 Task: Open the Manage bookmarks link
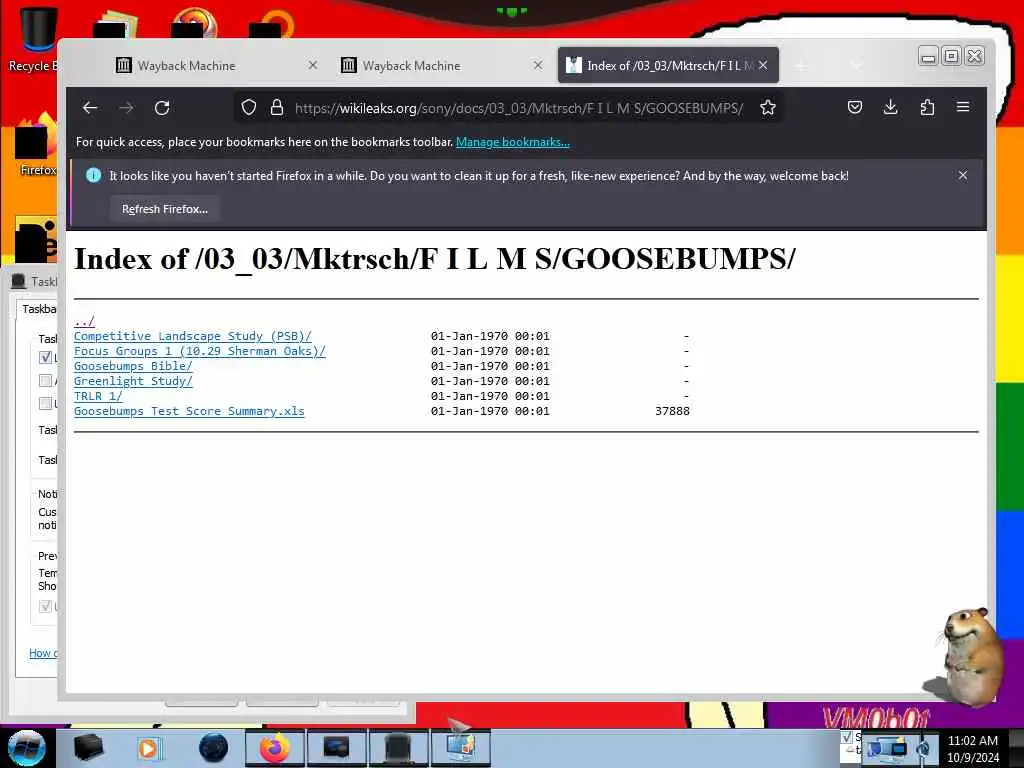513,142
